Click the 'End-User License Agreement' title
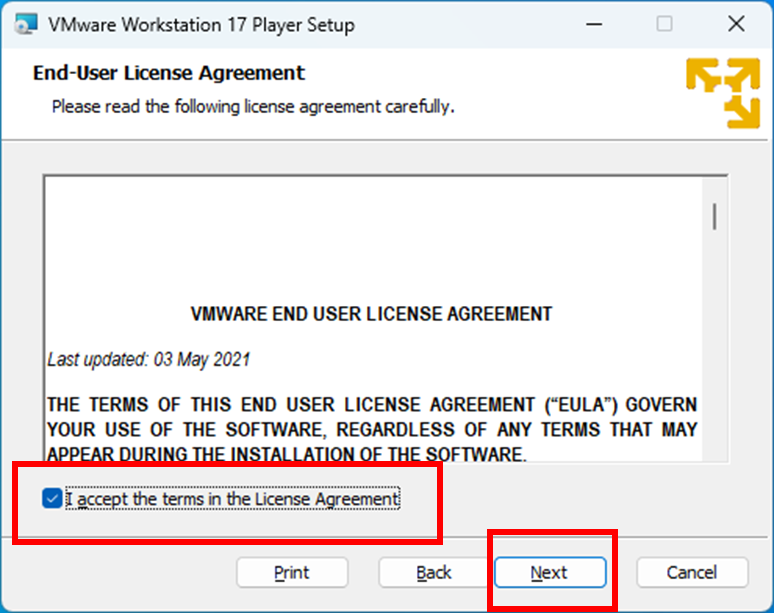 (x=169, y=73)
